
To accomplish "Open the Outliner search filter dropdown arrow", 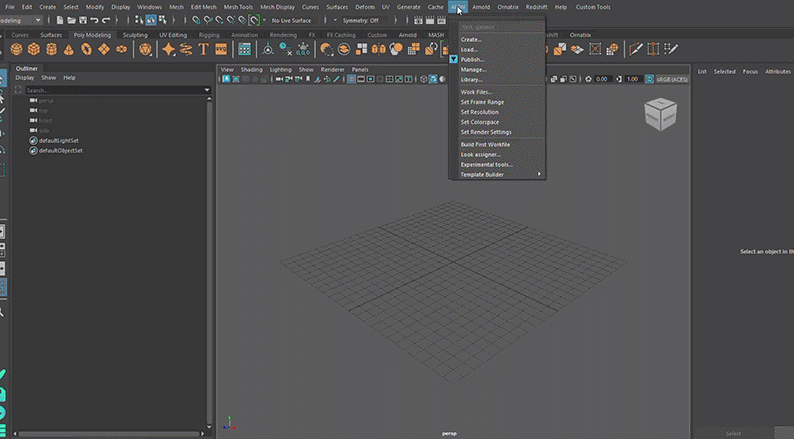I will point(207,90).
